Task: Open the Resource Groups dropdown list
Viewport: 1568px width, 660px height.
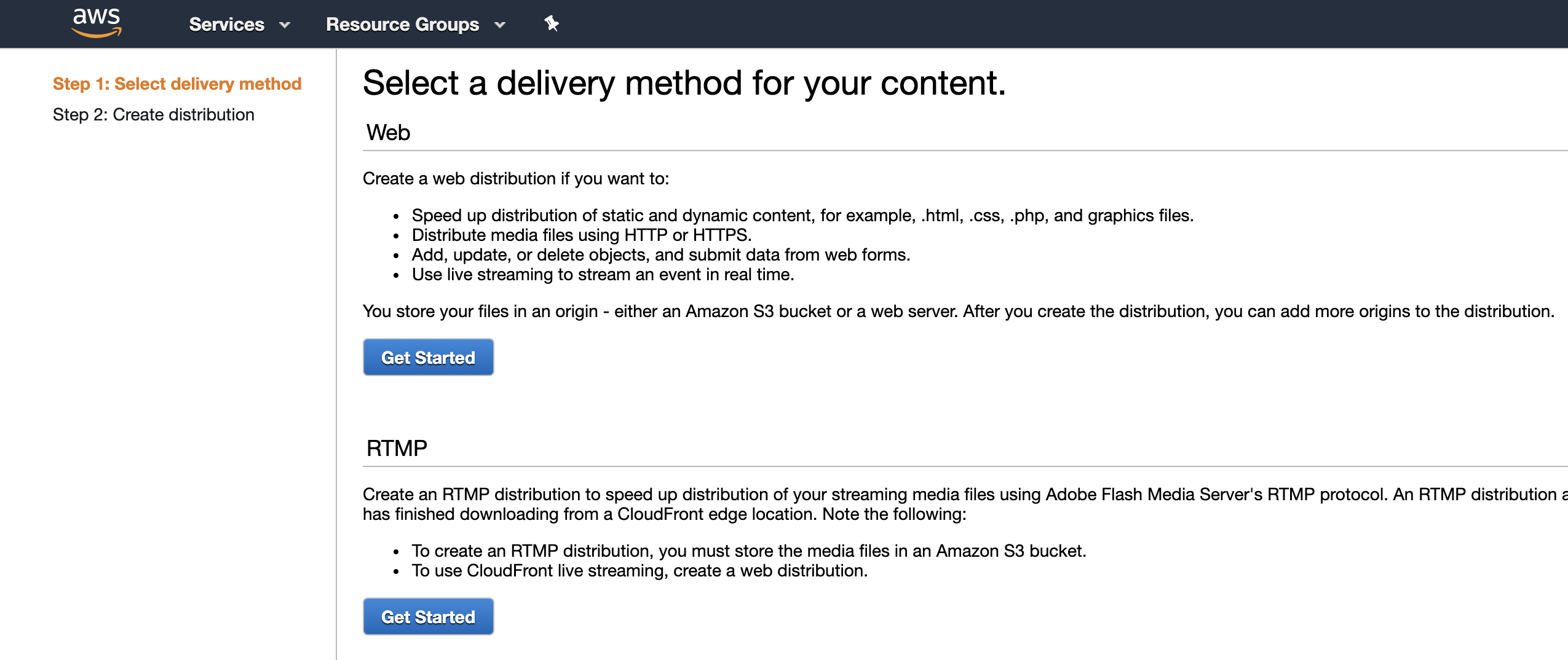Action: (403, 24)
